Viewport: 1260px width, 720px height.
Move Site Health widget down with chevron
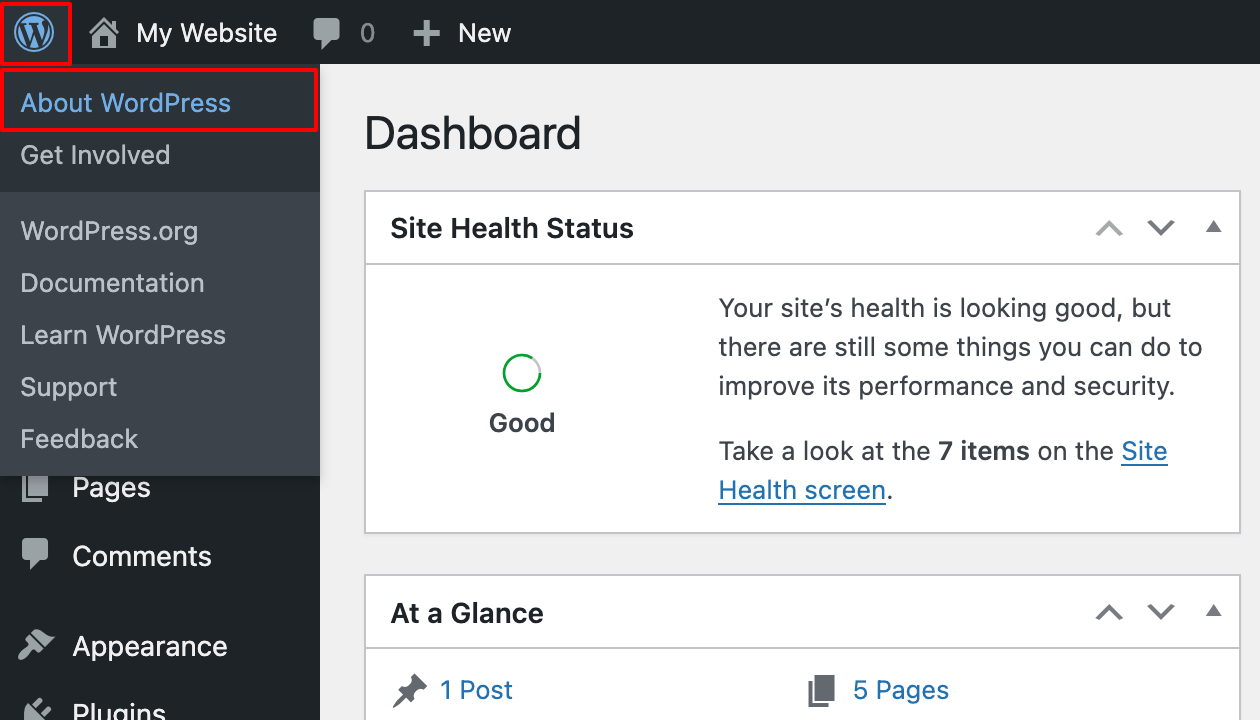click(x=1161, y=227)
